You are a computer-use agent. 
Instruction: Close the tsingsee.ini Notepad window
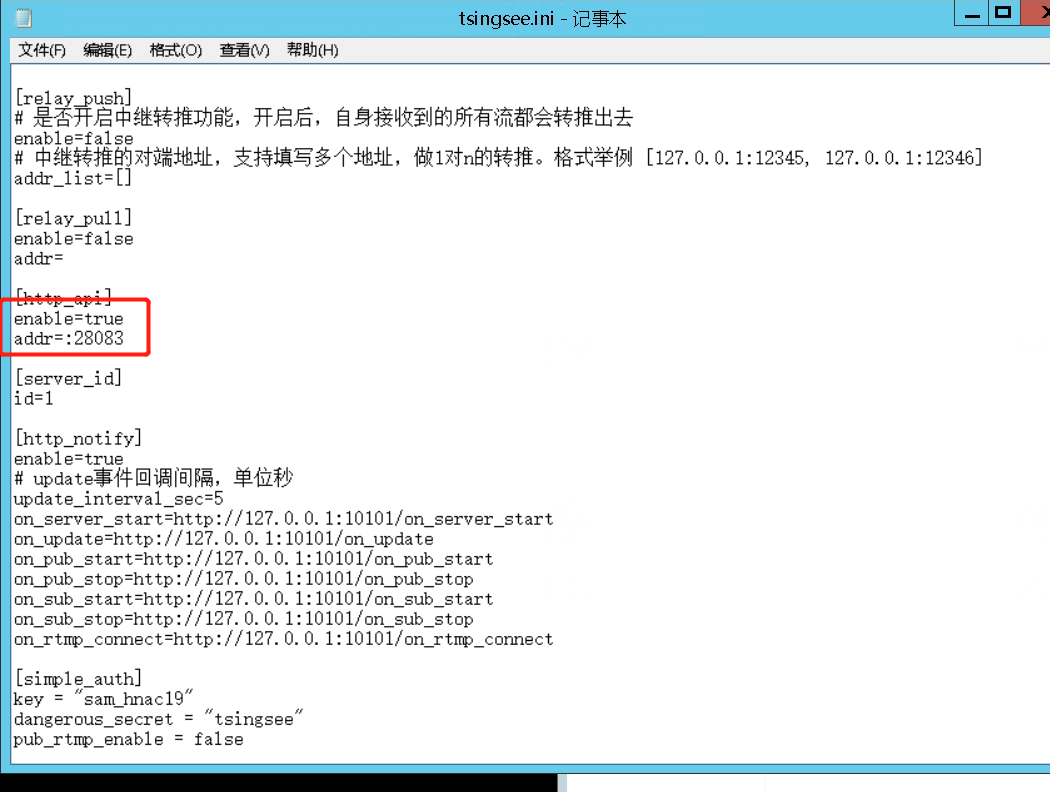coord(1036,13)
